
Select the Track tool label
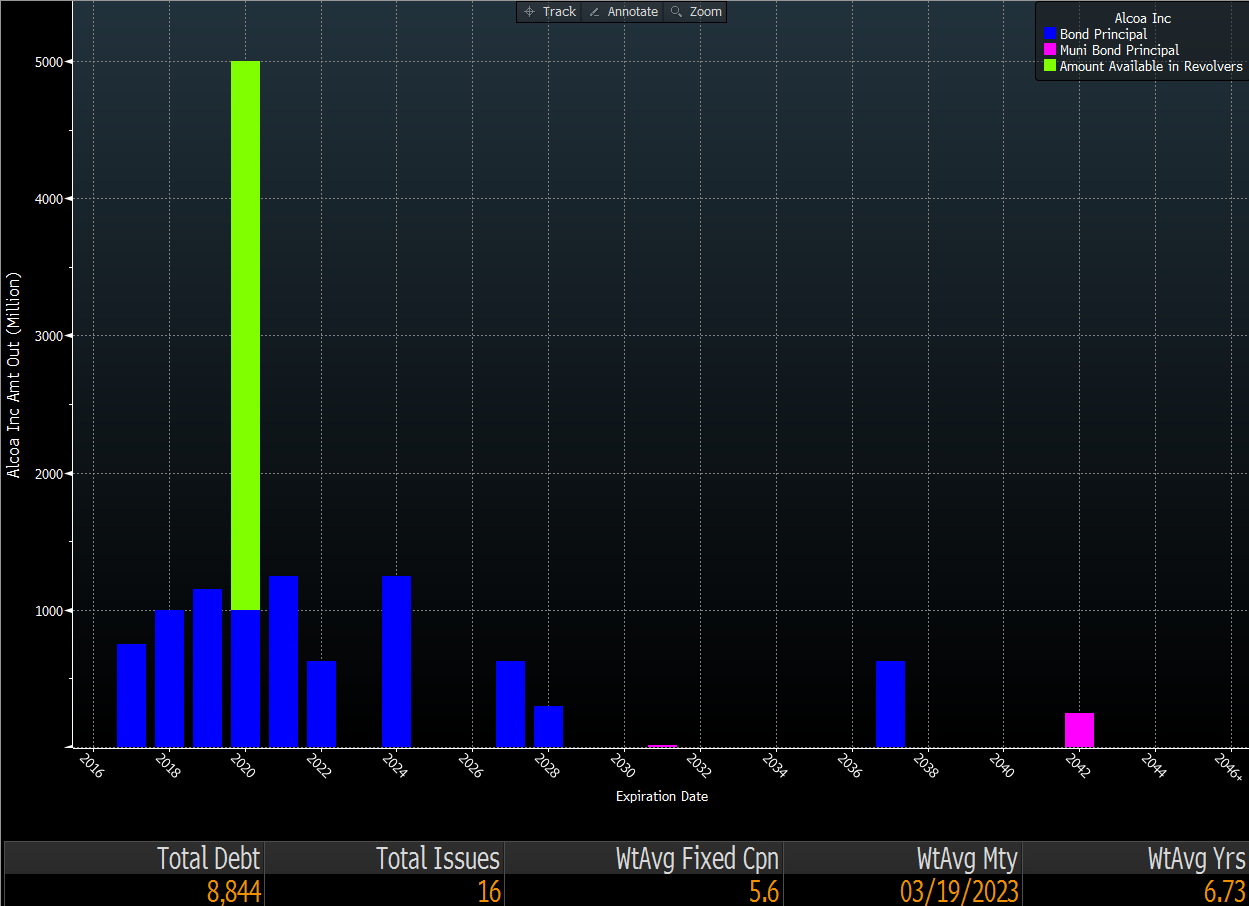coord(559,12)
